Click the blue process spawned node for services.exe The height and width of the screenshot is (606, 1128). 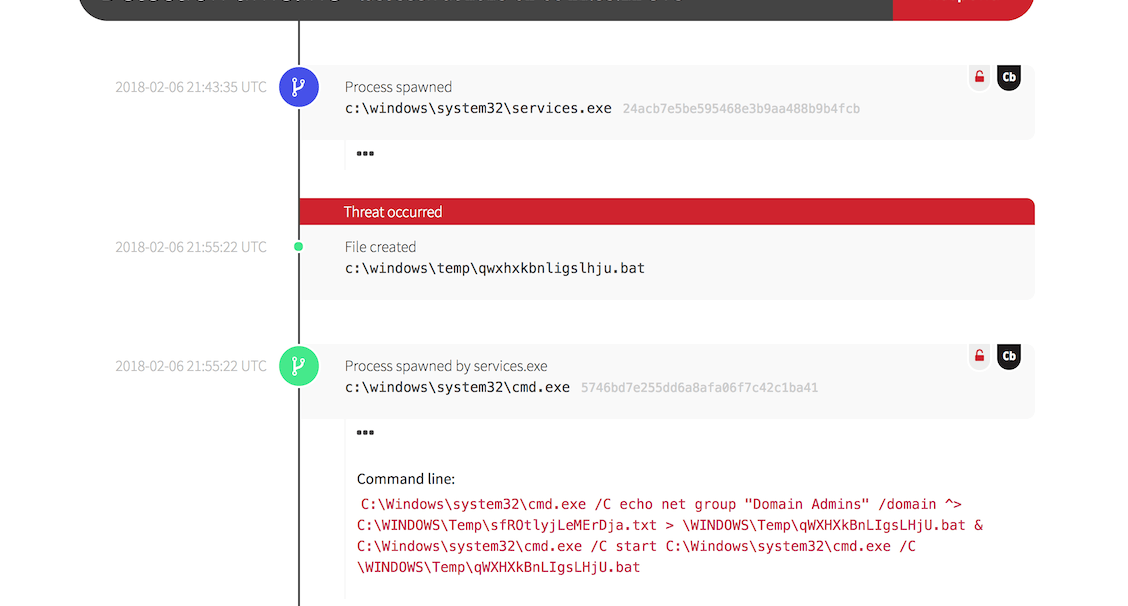(x=298, y=87)
